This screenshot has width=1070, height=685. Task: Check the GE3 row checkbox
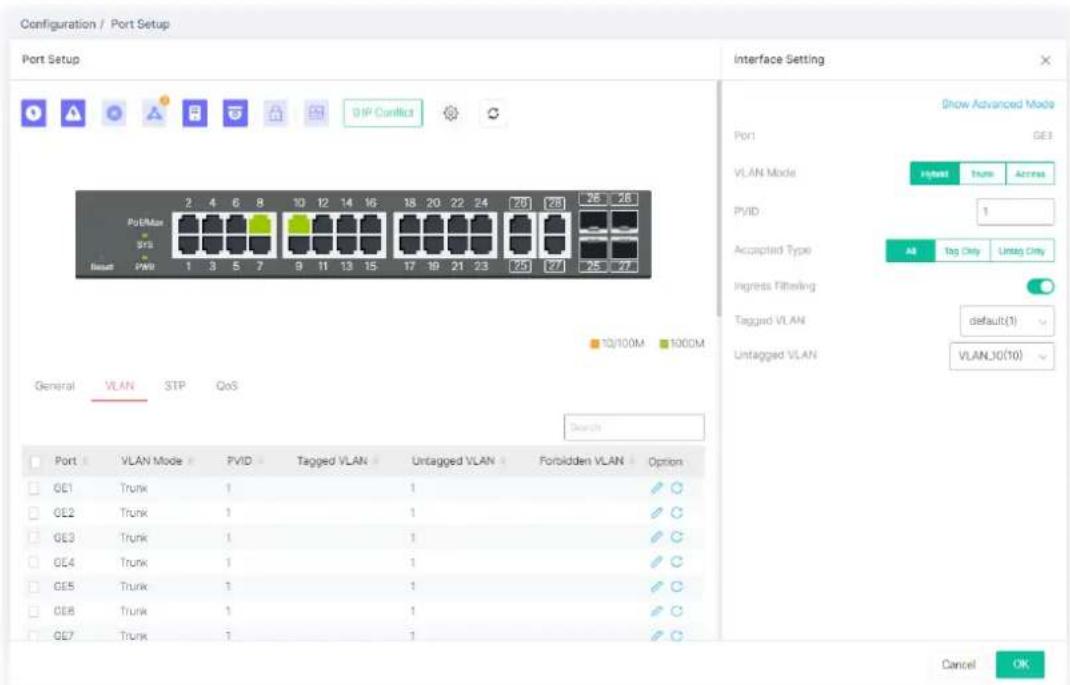point(34,537)
